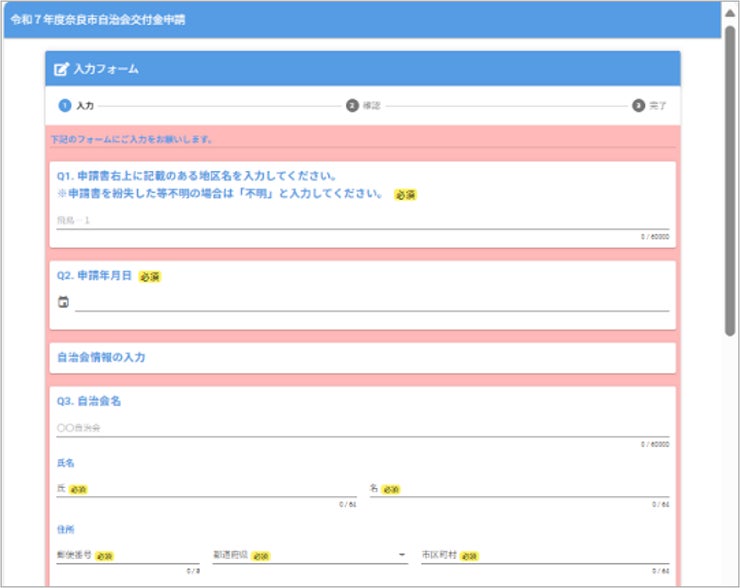
Task: Click the 令和7年度奈良市自治会交付金申請 page title
Action: [x=98, y=20]
